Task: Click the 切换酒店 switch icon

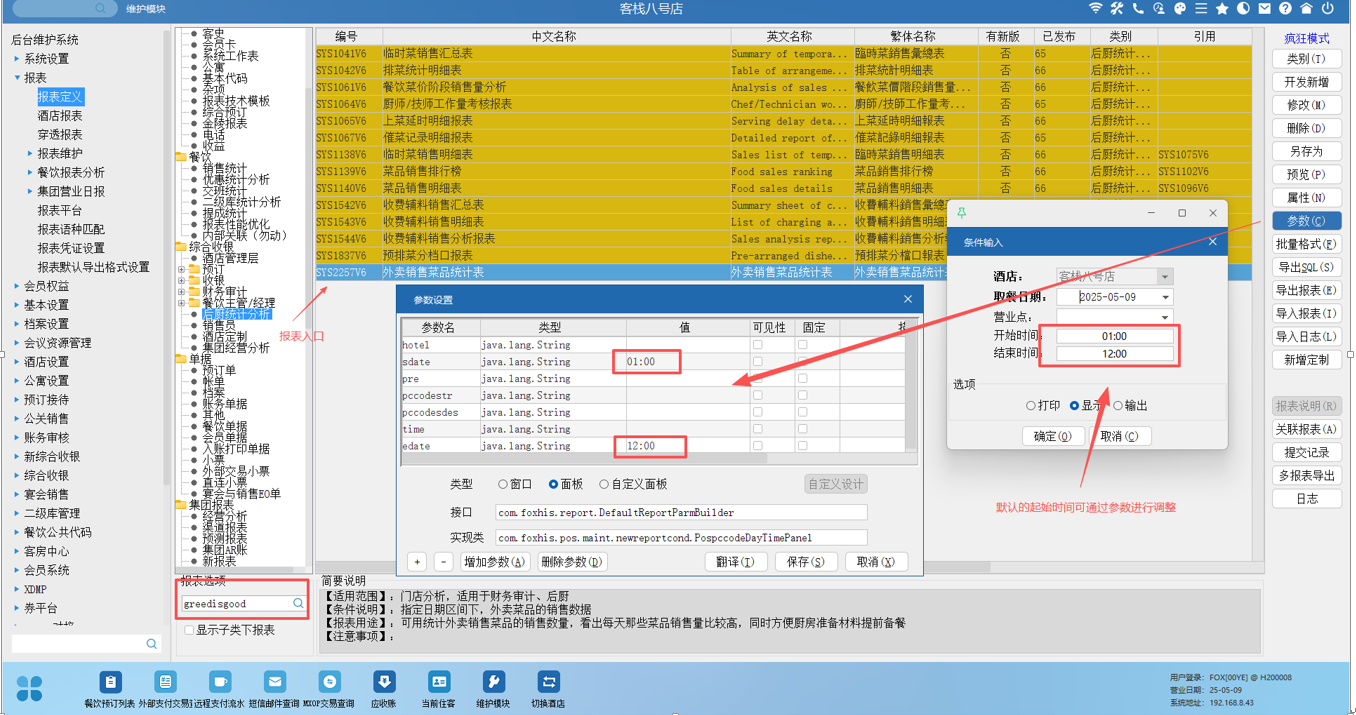Action: 548,682
